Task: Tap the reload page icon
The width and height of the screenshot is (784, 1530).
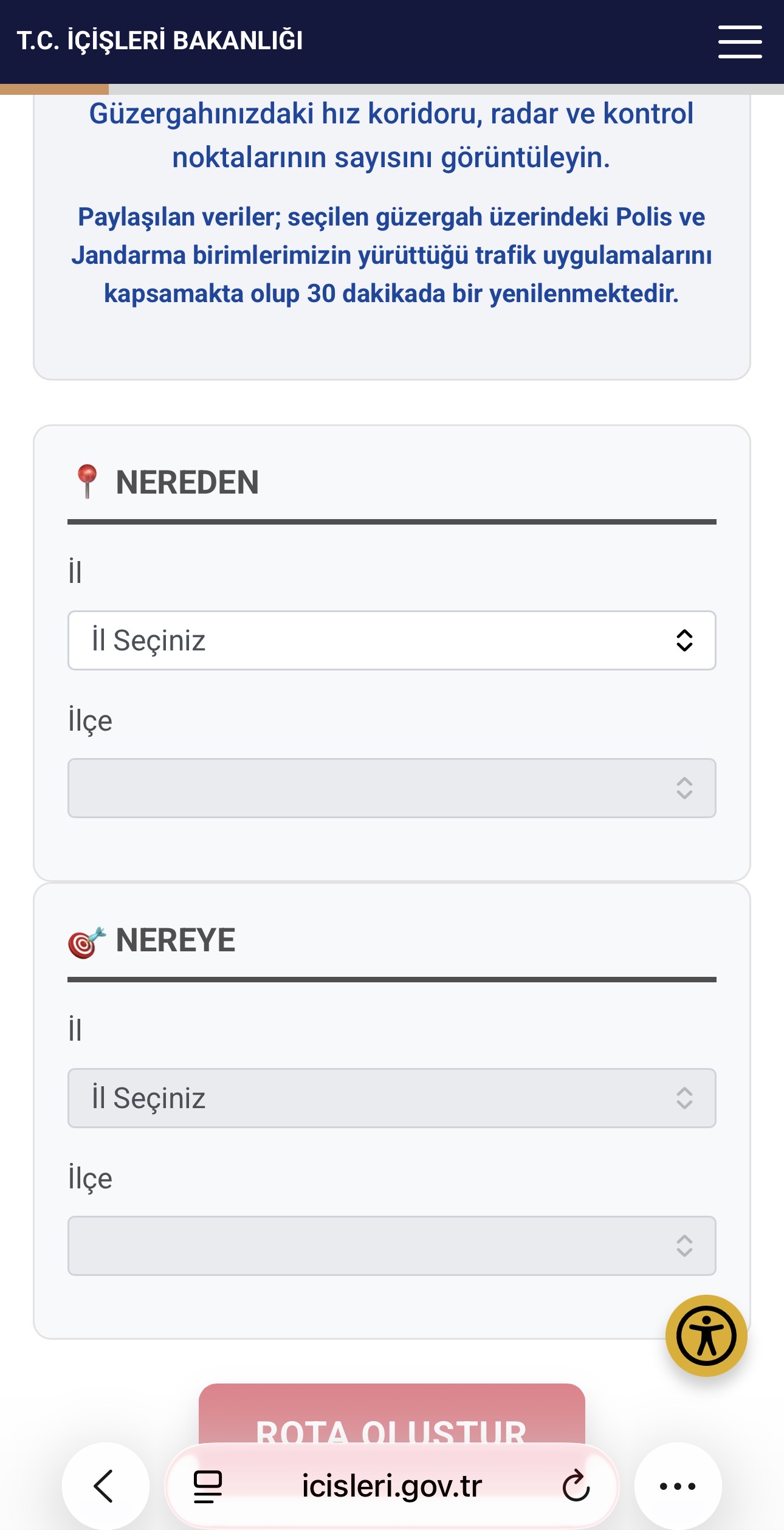Action: pos(576,1486)
